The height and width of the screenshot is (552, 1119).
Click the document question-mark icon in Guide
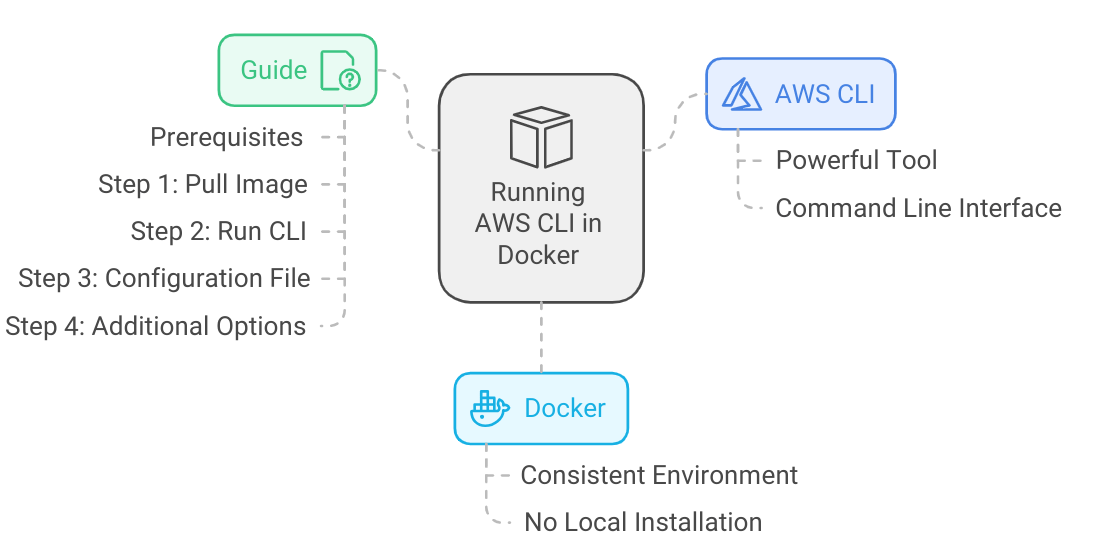point(340,70)
